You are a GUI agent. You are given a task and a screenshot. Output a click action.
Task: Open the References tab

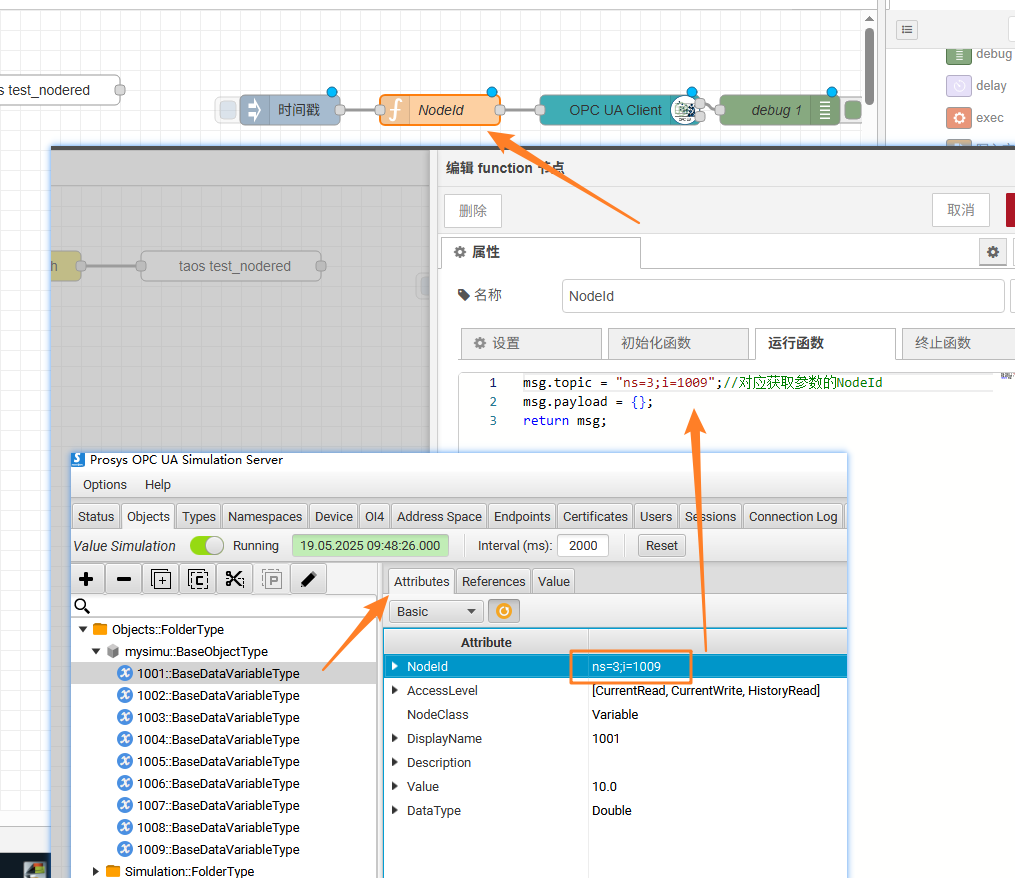pos(493,581)
